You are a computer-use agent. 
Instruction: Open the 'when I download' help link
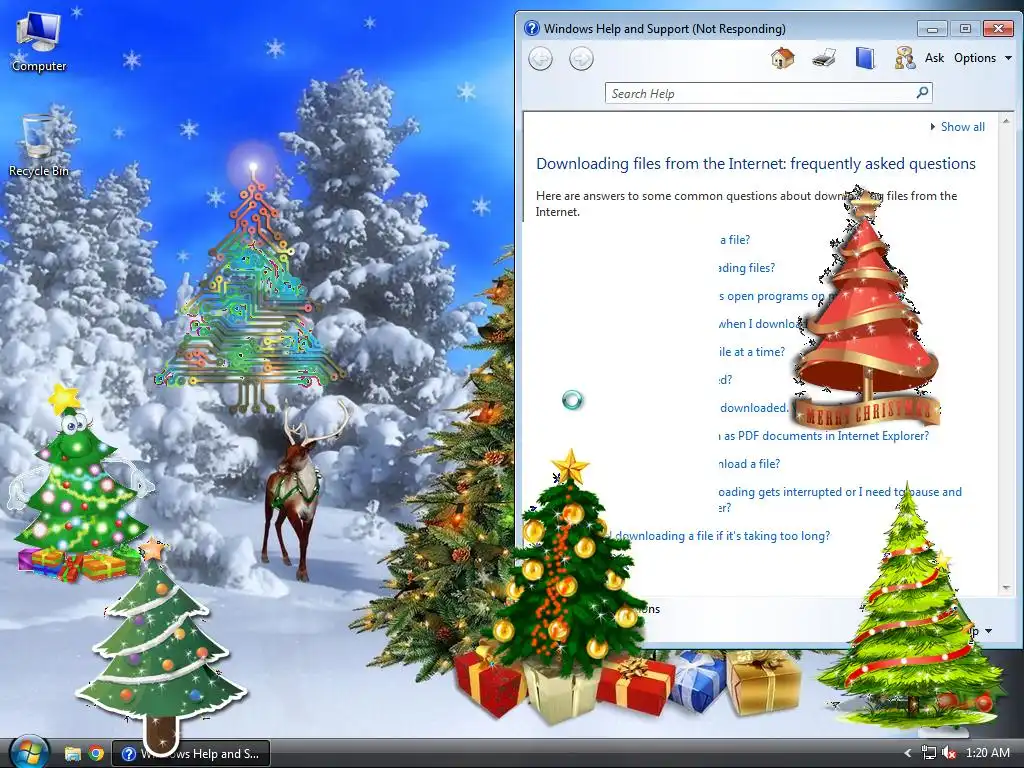tap(761, 323)
